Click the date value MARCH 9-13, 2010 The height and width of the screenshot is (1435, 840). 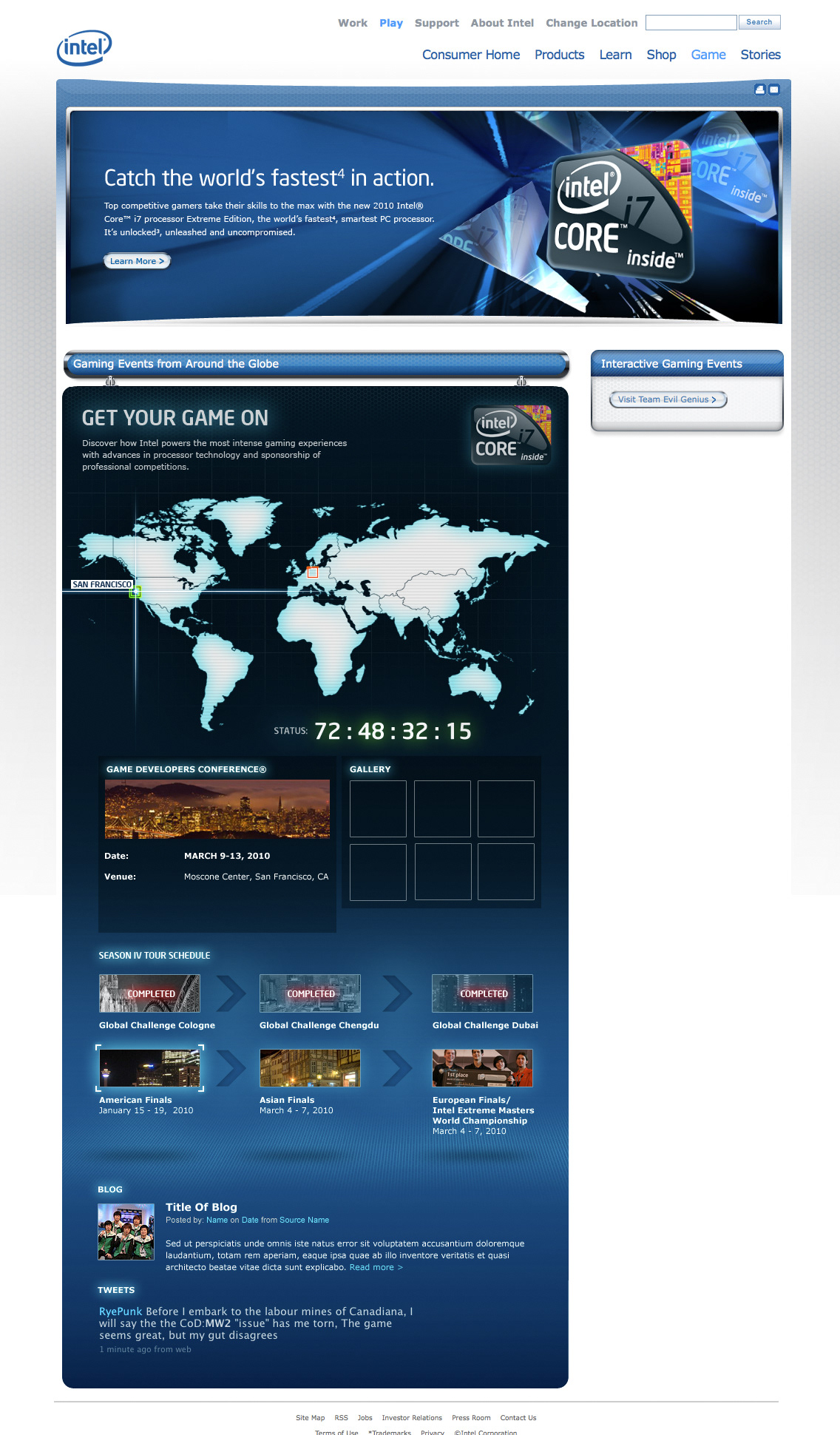pyautogui.click(x=227, y=856)
